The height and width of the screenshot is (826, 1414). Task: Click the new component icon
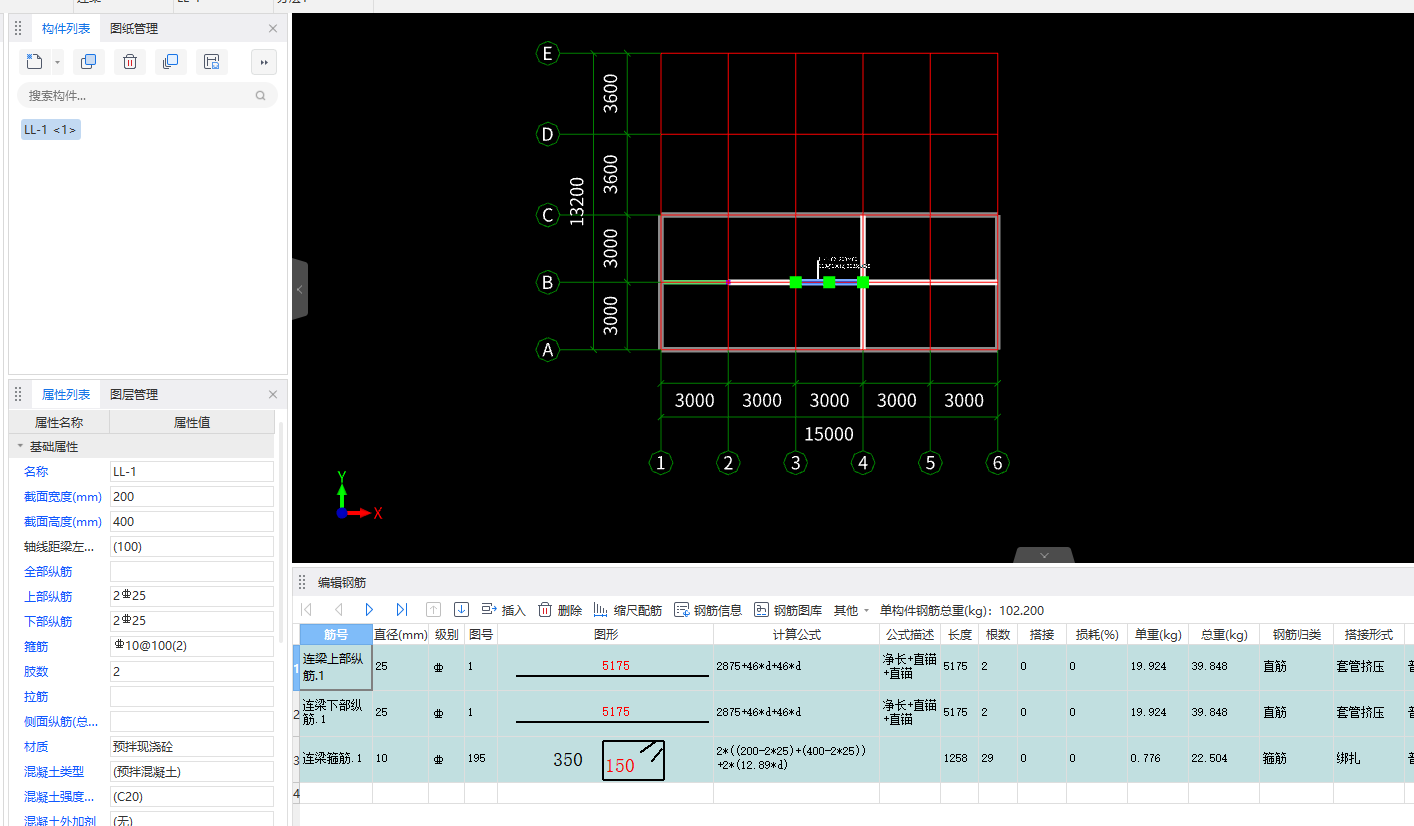pos(35,62)
